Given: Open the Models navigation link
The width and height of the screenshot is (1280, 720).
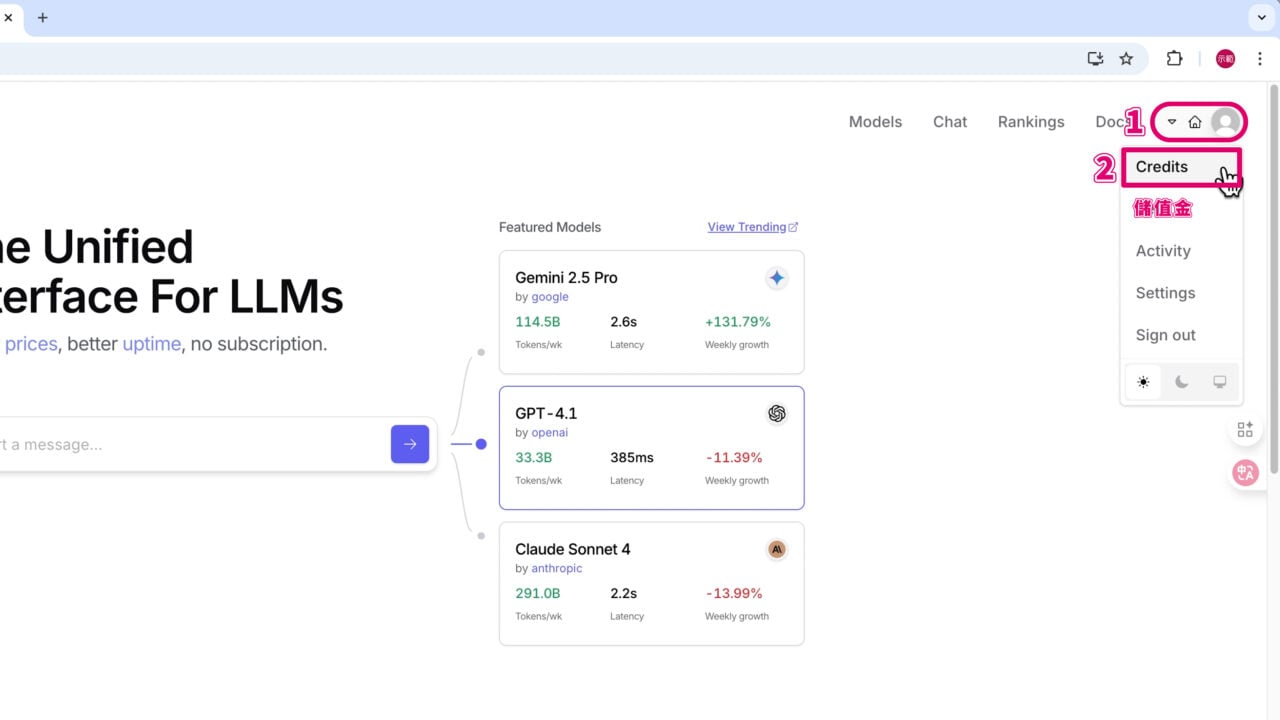Looking at the screenshot, I should (875, 122).
